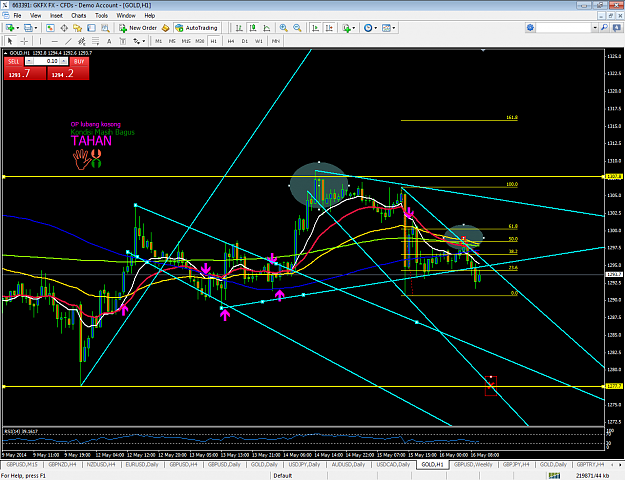625x480 pixels.
Task: Open the Profiles icon in the toolbar
Action: coord(28,28)
